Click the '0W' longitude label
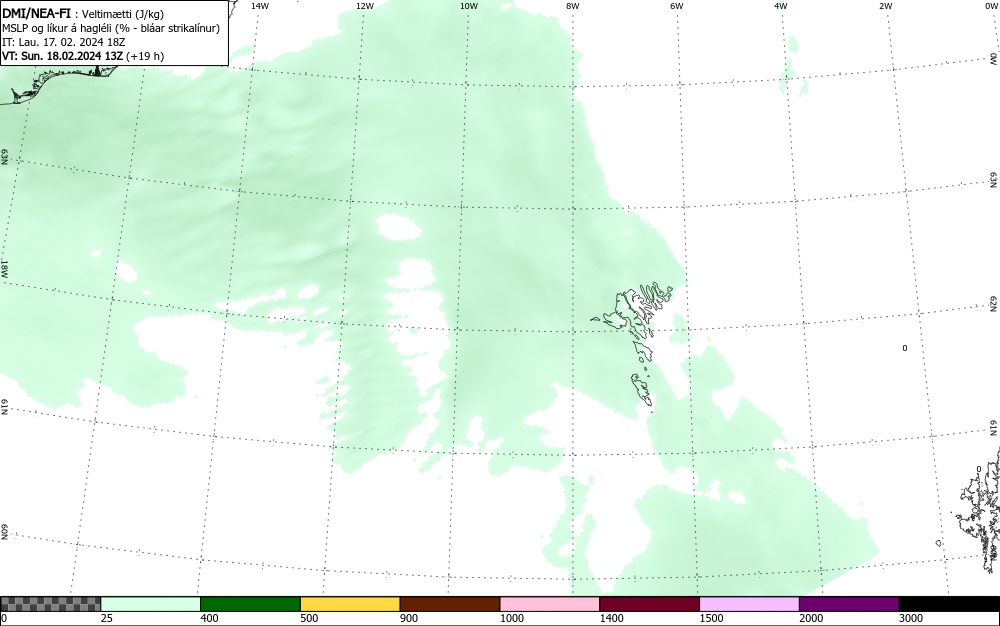 (x=991, y=6)
